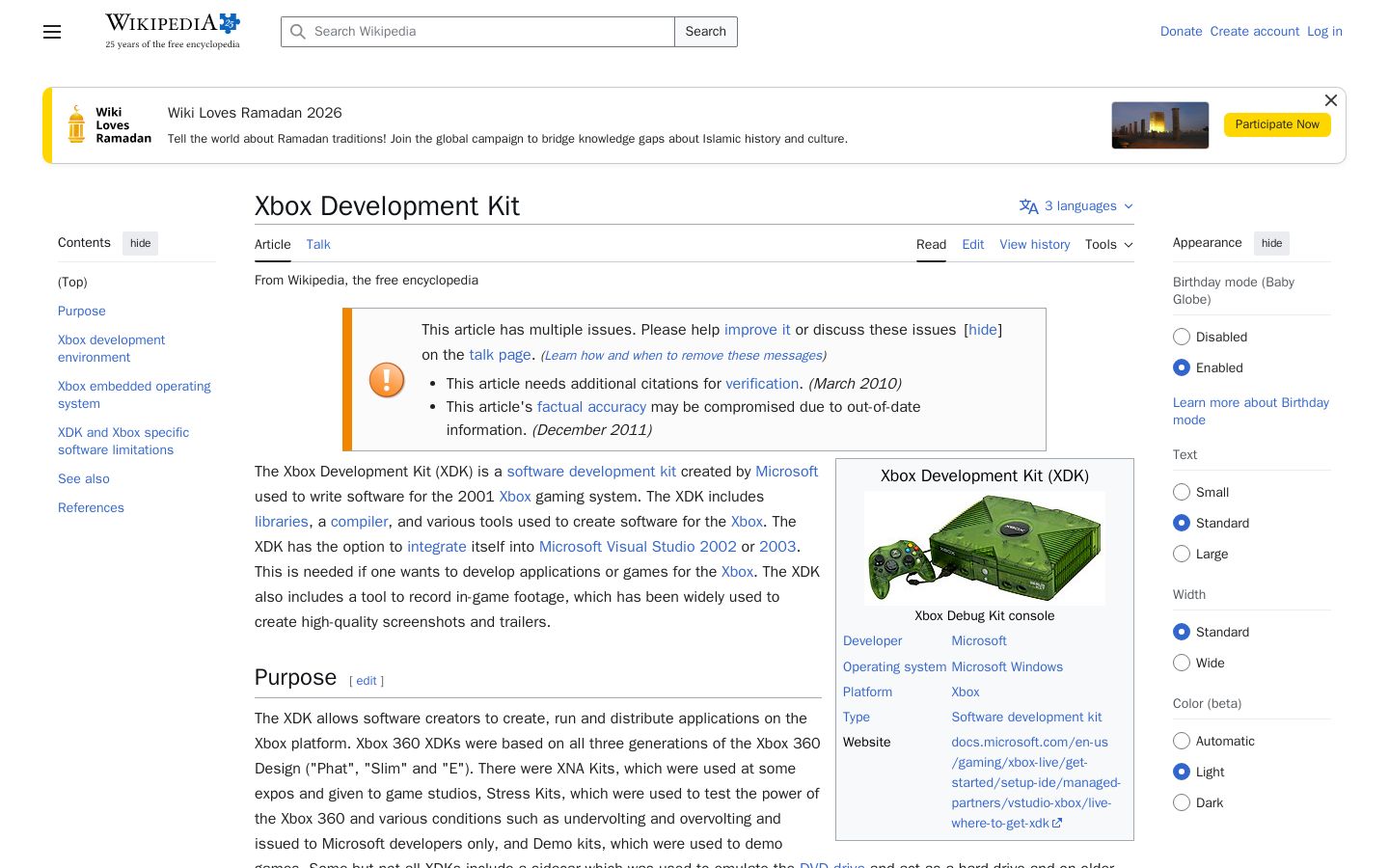The width and height of the screenshot is (1389, 868).
Task: Go to Xbox embedded operating system section
Action: pyautogui.click(x=134, y=395)
